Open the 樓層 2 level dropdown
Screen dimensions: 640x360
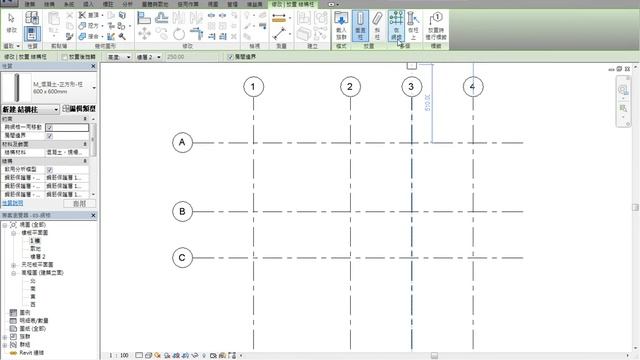[x=149, y=57]
